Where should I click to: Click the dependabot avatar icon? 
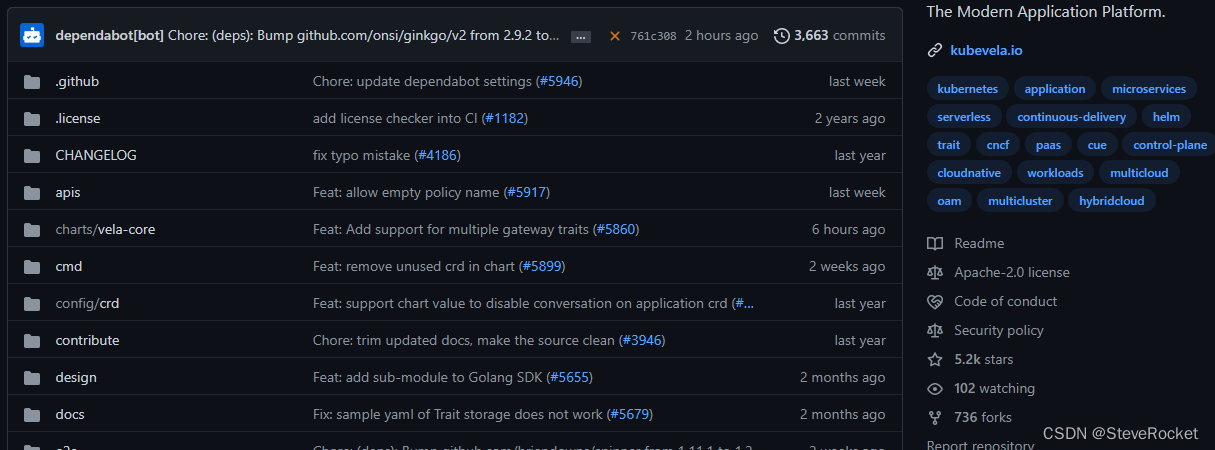click(x=33, y=36)
